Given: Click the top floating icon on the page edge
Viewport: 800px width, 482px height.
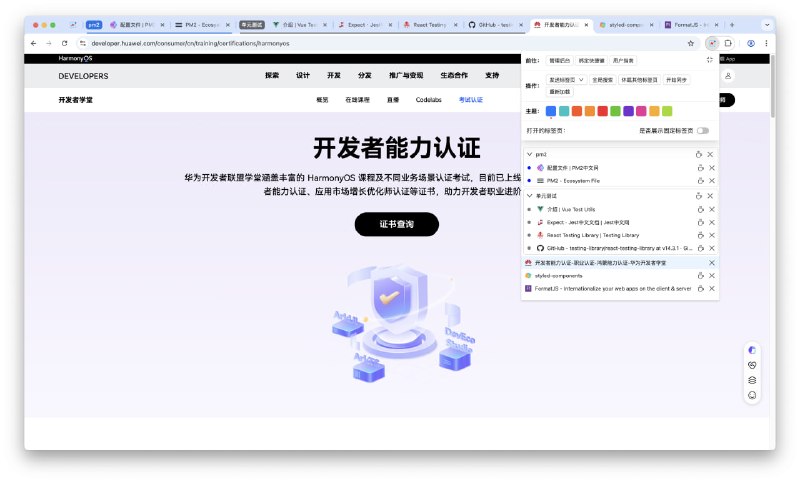Looking at the screenshot, I should tap(752, 350).
